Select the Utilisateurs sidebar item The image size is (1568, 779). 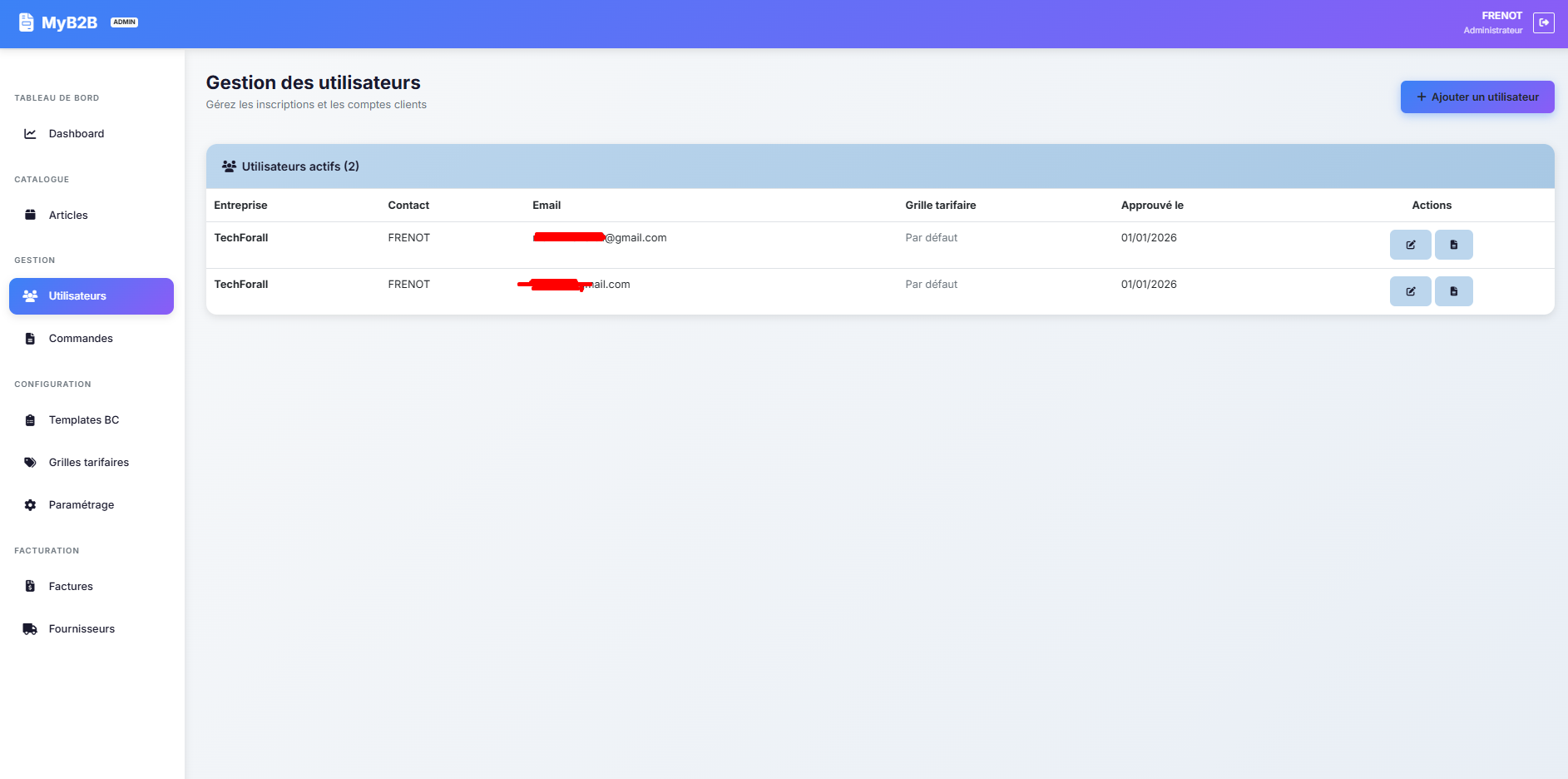92,296
